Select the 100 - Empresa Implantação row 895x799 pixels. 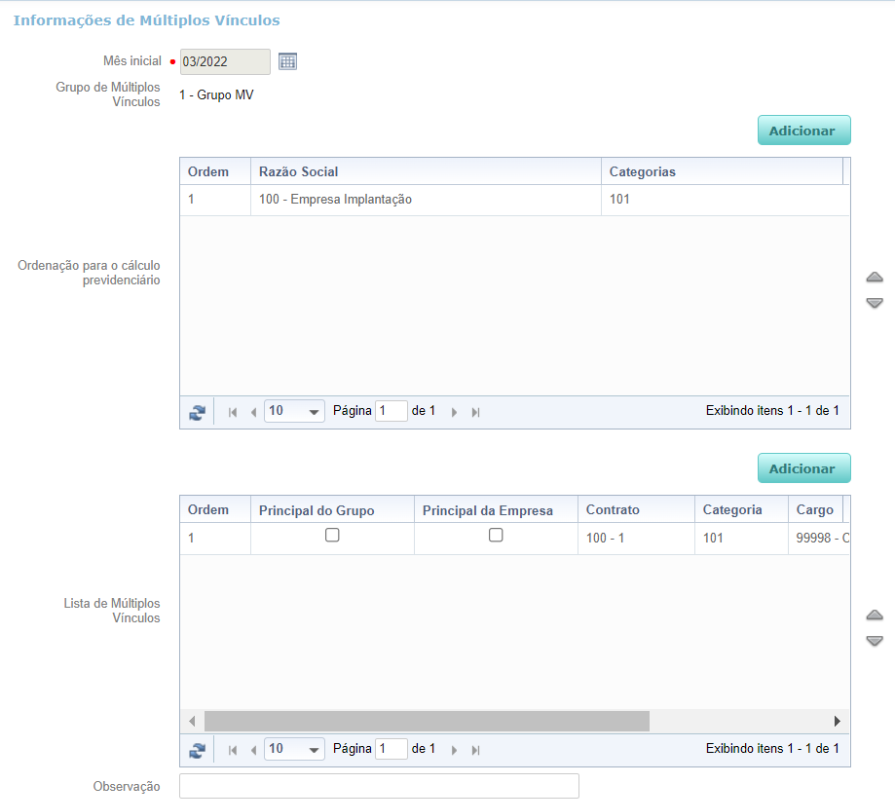pos(514,200)
